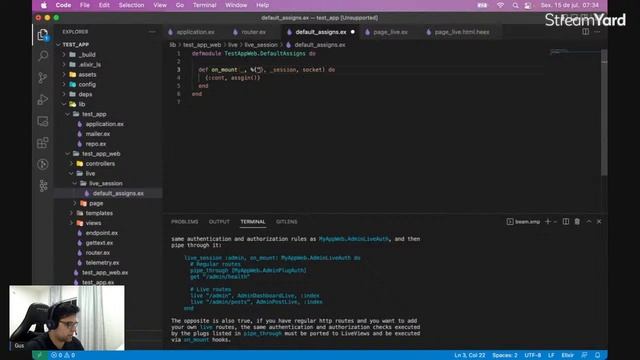Change end of line sequence LF
The height and width of the screenshot is (360, 640).
point(551,355)
